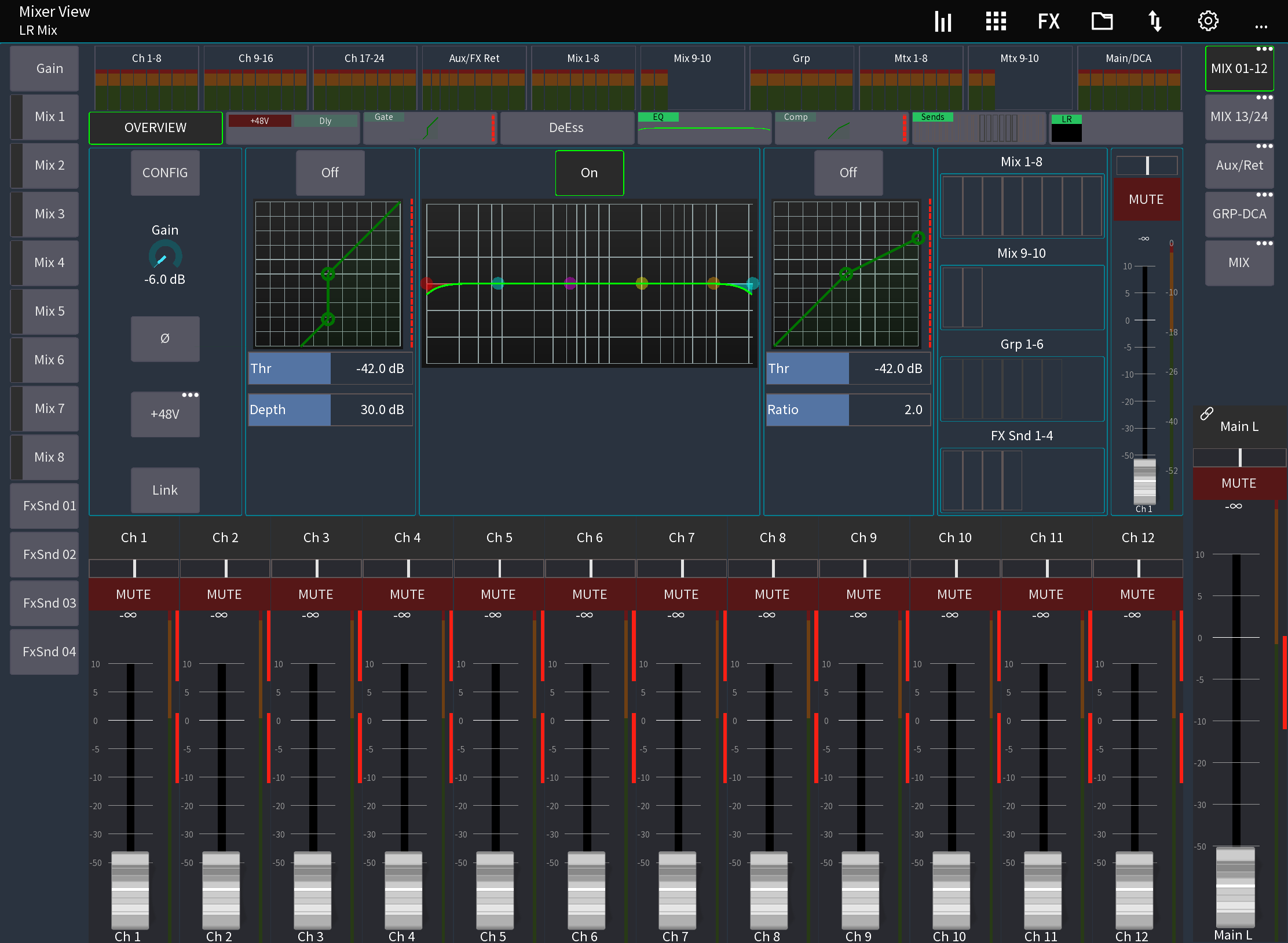
Task: Toggle the phase invert Ø button
Action: pos(165,339)
